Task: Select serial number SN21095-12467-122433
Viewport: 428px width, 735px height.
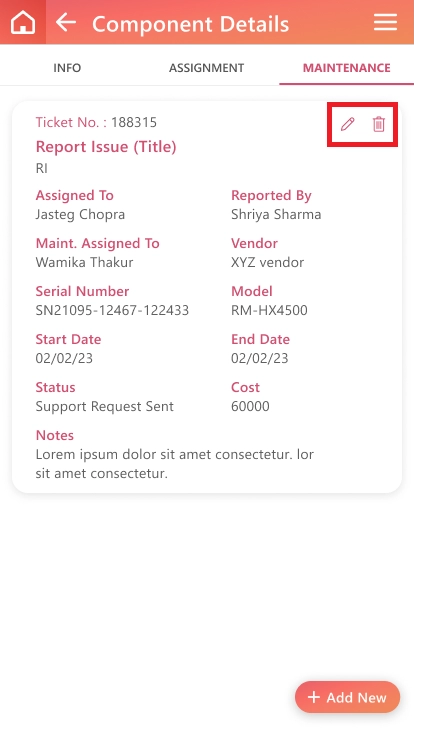Action: coord(112,310)
